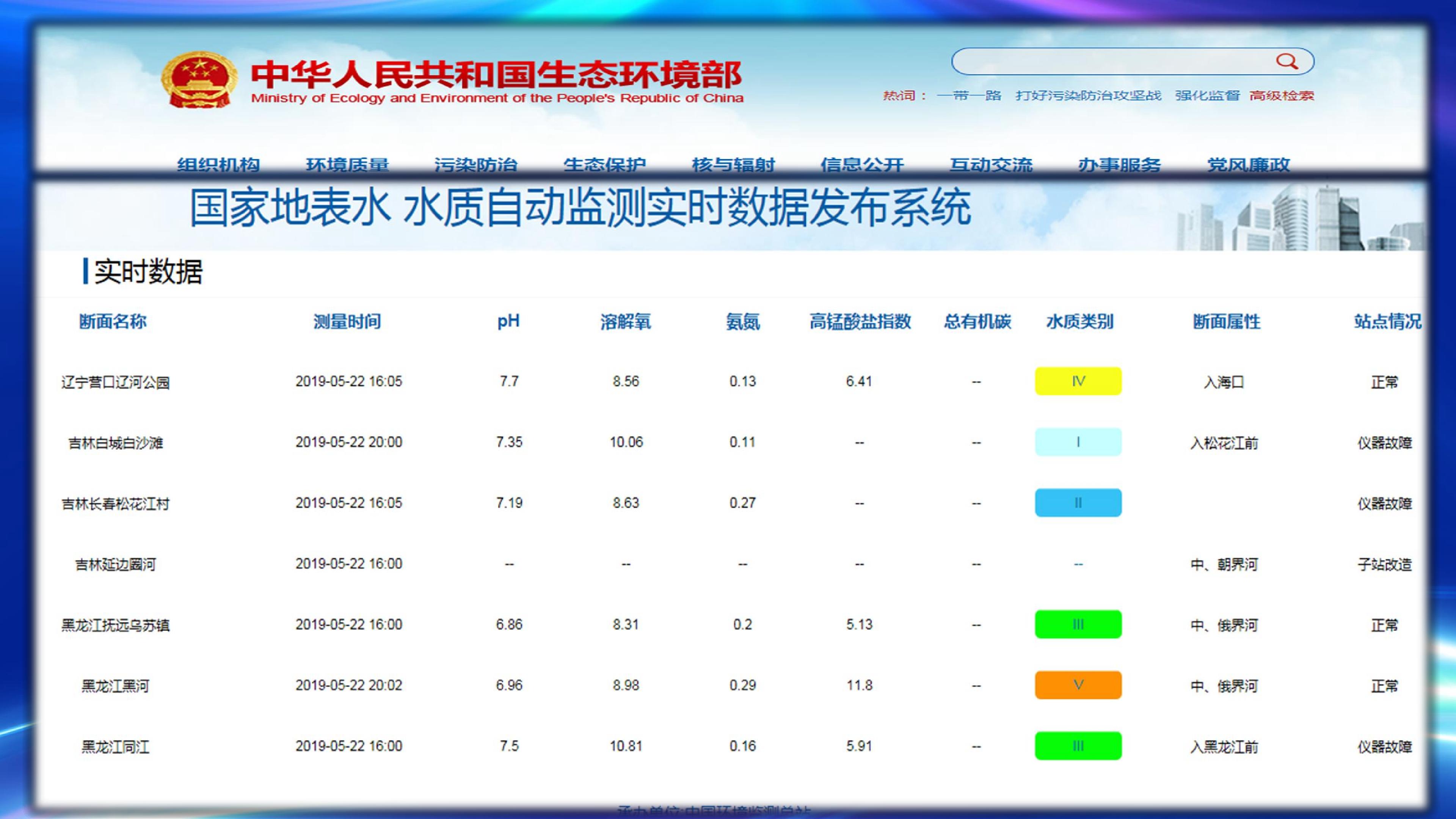This screenshot has height=819, width=1456.
Task: Click the 测量时间 column header
Action: [347, 322]
